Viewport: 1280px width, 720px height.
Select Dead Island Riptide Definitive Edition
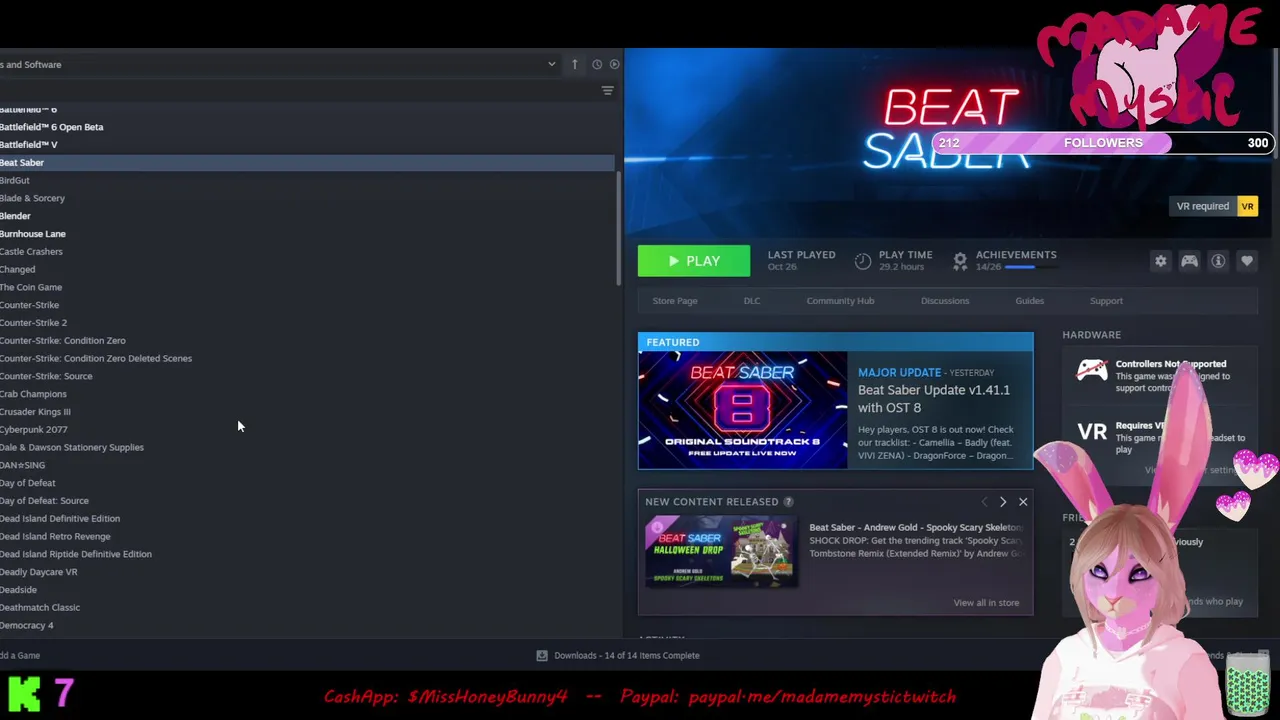point(307,554)
